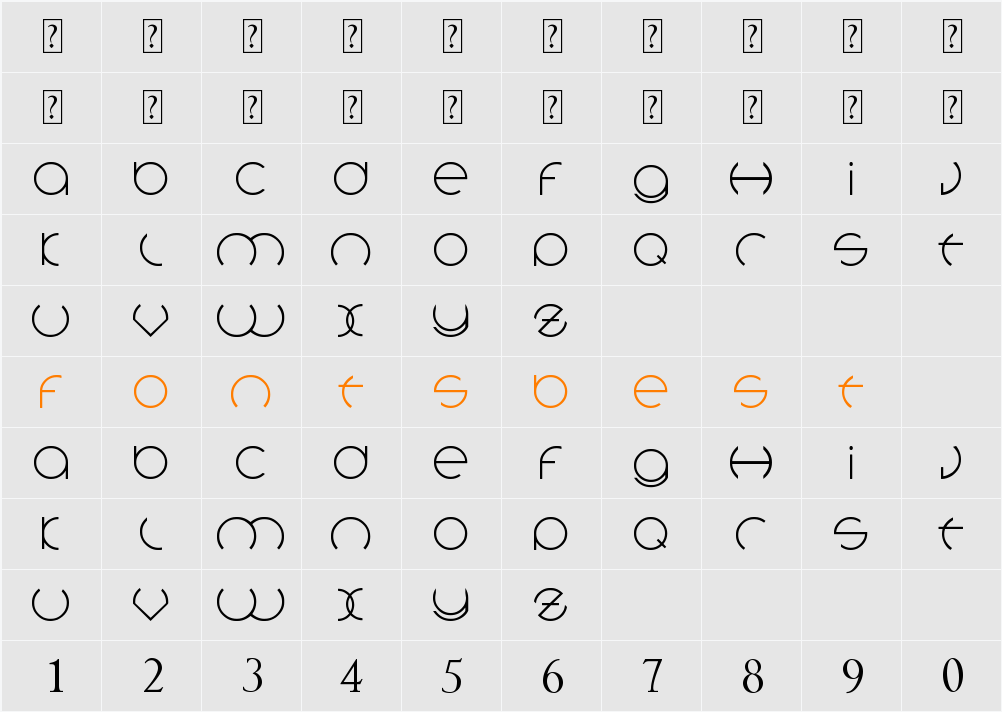Choose the digit 3 glyph cell
Image resolution: width=1002 pixels, height=712 pixels.
(252, 677)
